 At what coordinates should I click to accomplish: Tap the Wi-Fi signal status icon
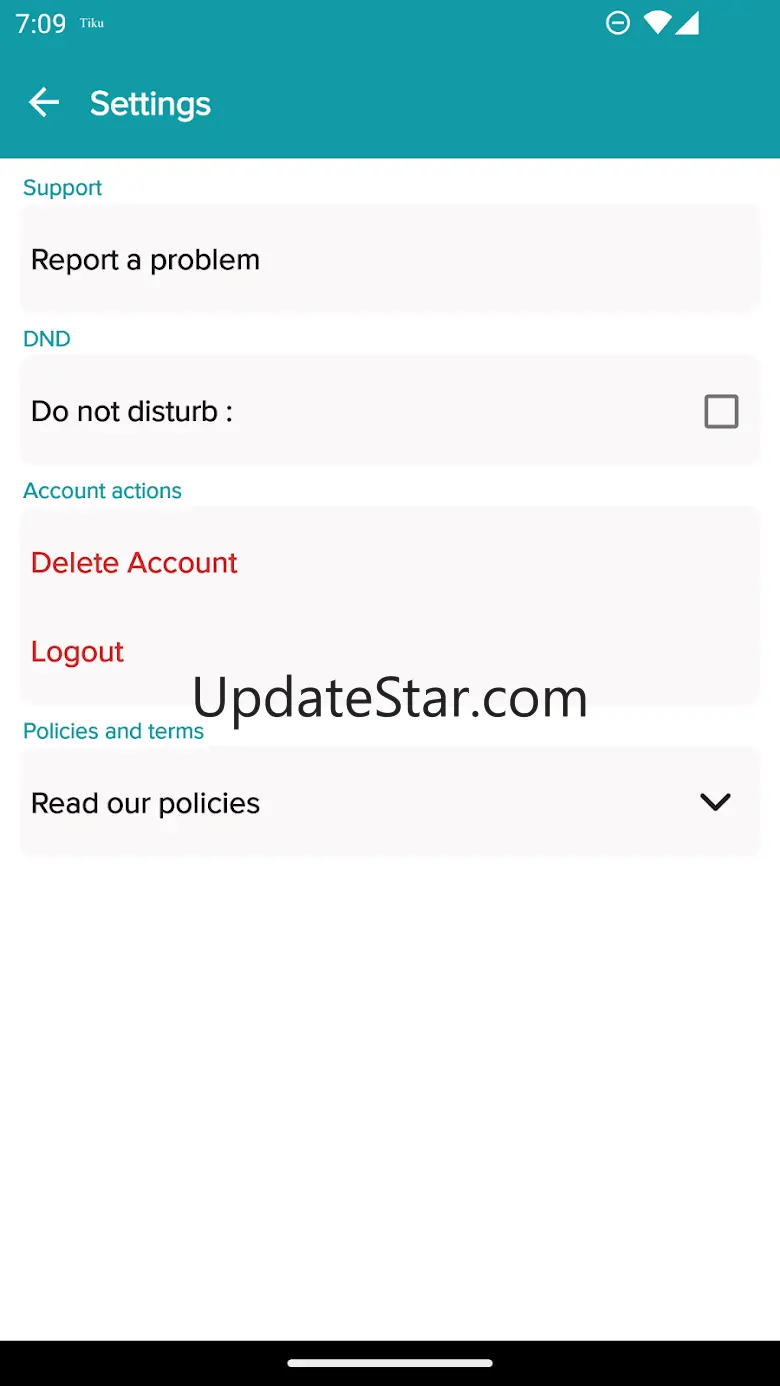[x=657, y=22]
